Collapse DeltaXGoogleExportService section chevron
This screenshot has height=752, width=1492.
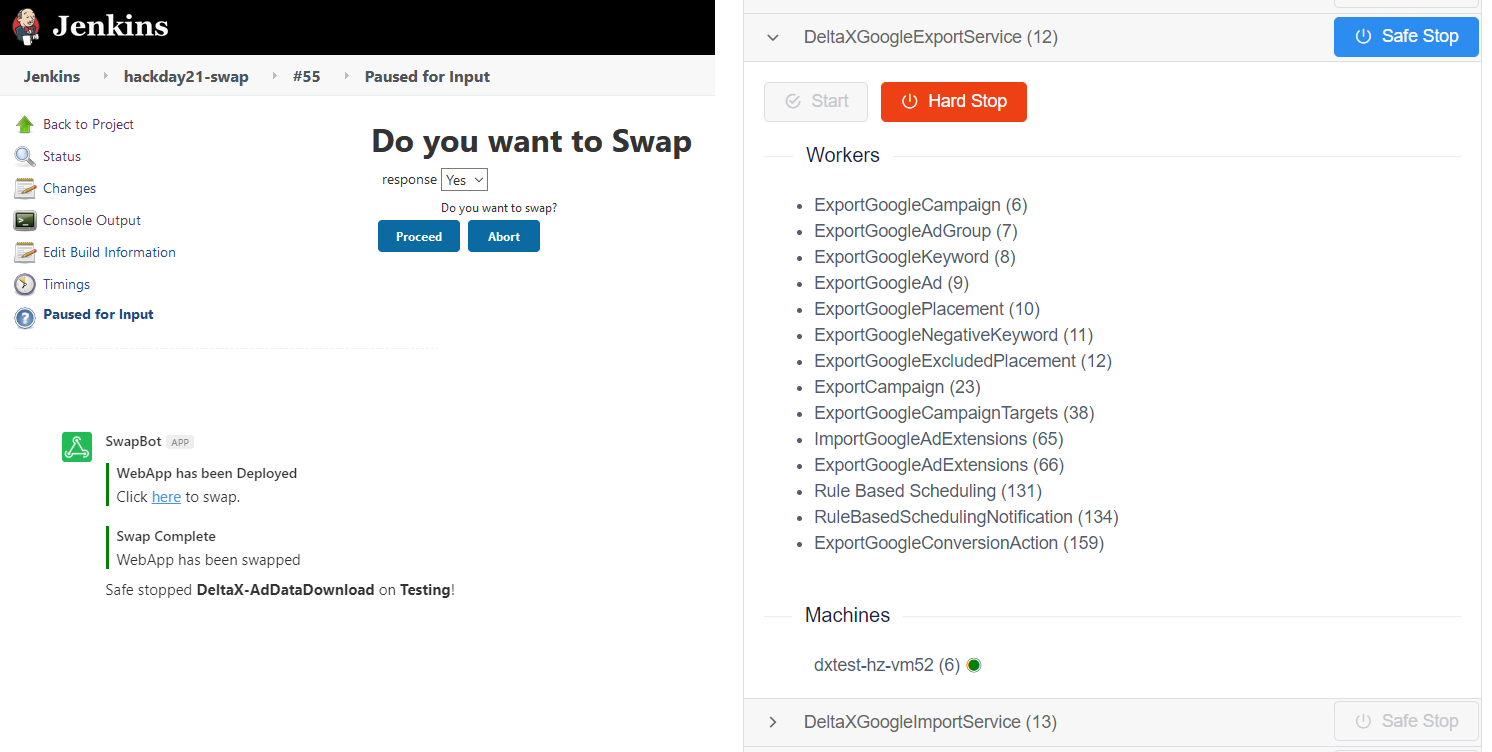click(x=772, y=38)
